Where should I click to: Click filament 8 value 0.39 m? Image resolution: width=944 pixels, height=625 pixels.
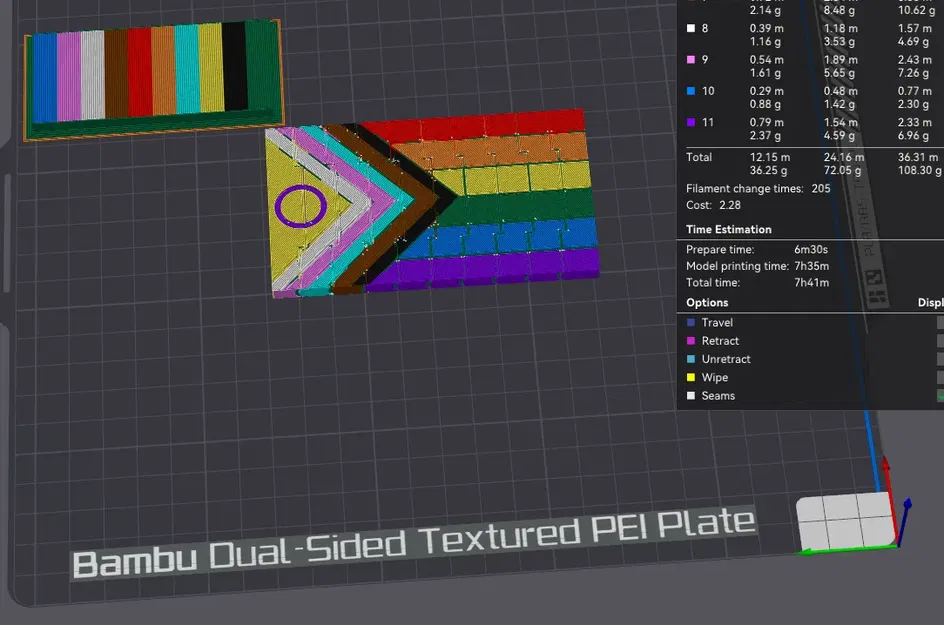click(766, 28)
